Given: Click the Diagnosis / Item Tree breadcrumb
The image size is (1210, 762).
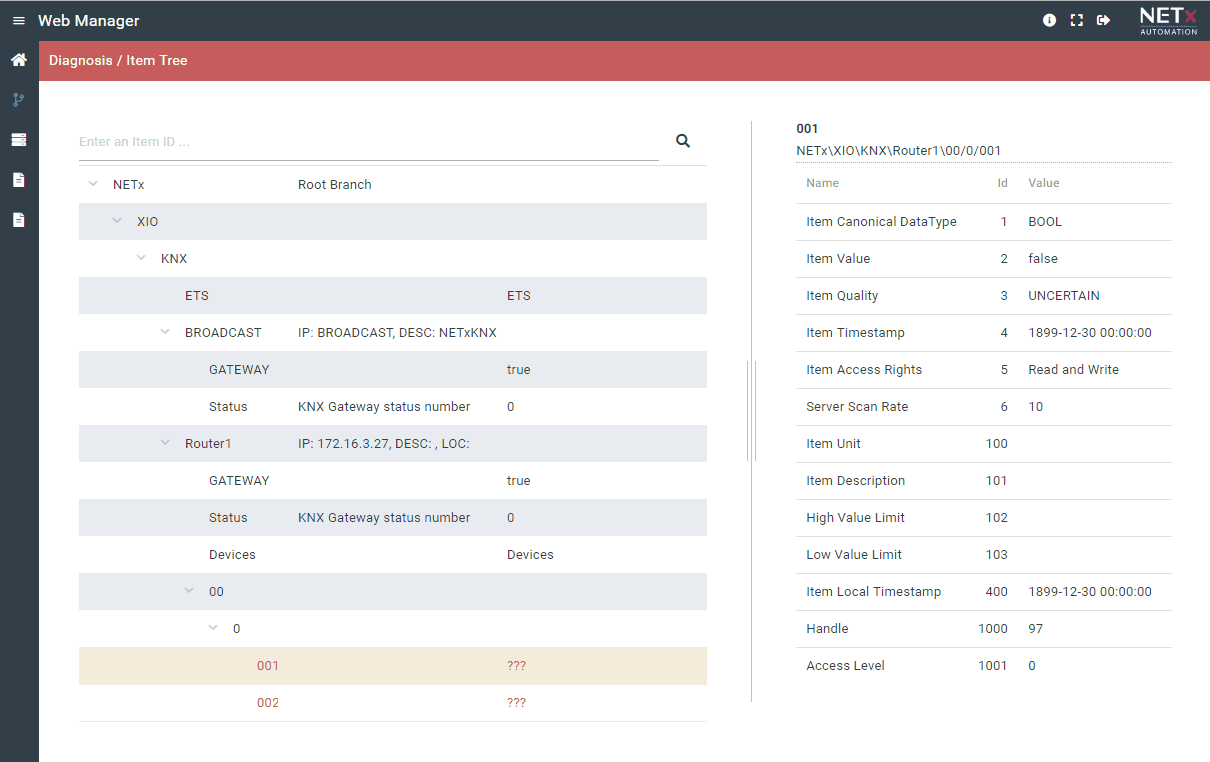Looking at the screenshot, I should point(118,60).
